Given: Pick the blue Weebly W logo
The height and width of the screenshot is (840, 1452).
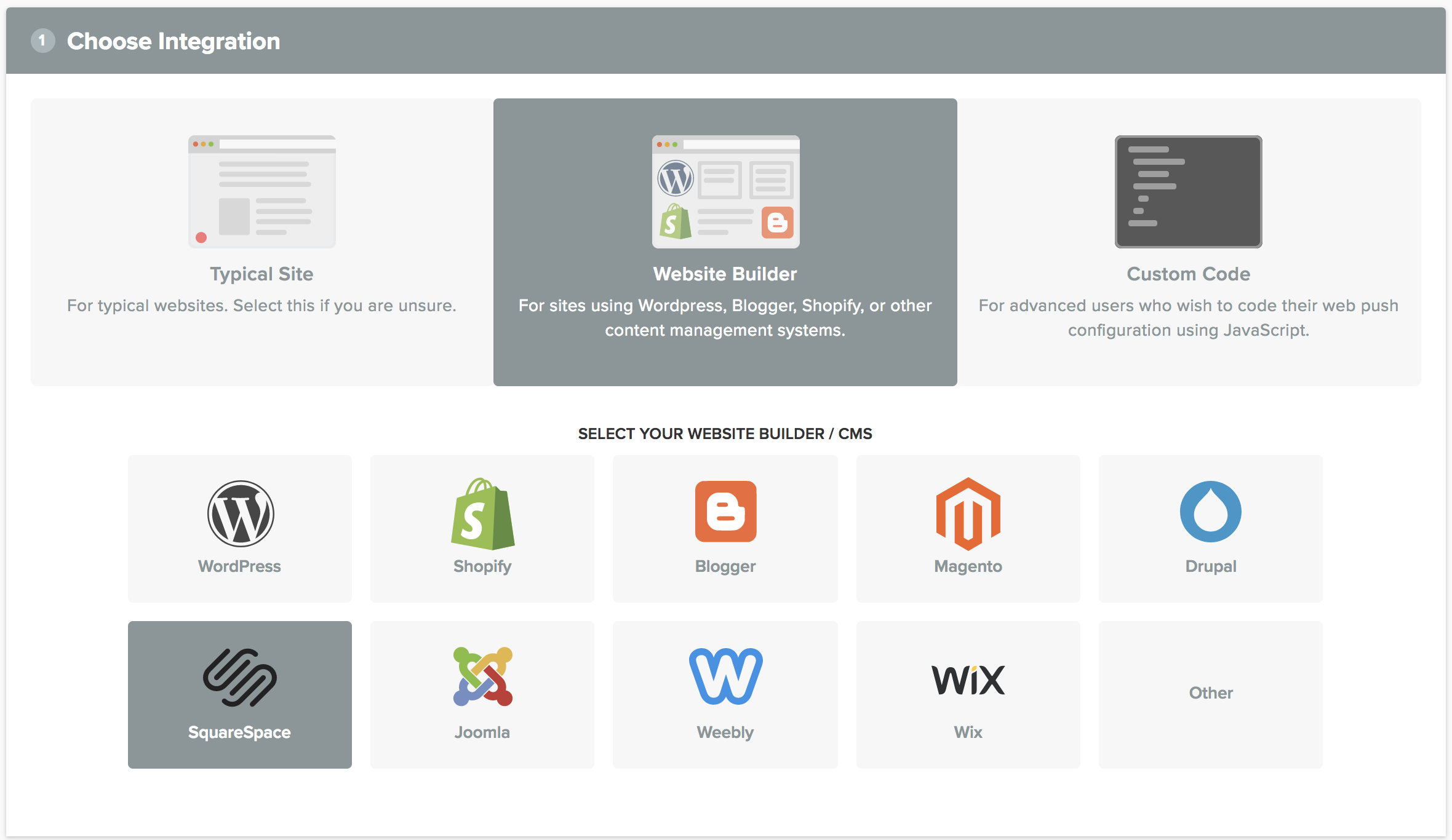Looking at the screenshot, I should coord(725,676).
